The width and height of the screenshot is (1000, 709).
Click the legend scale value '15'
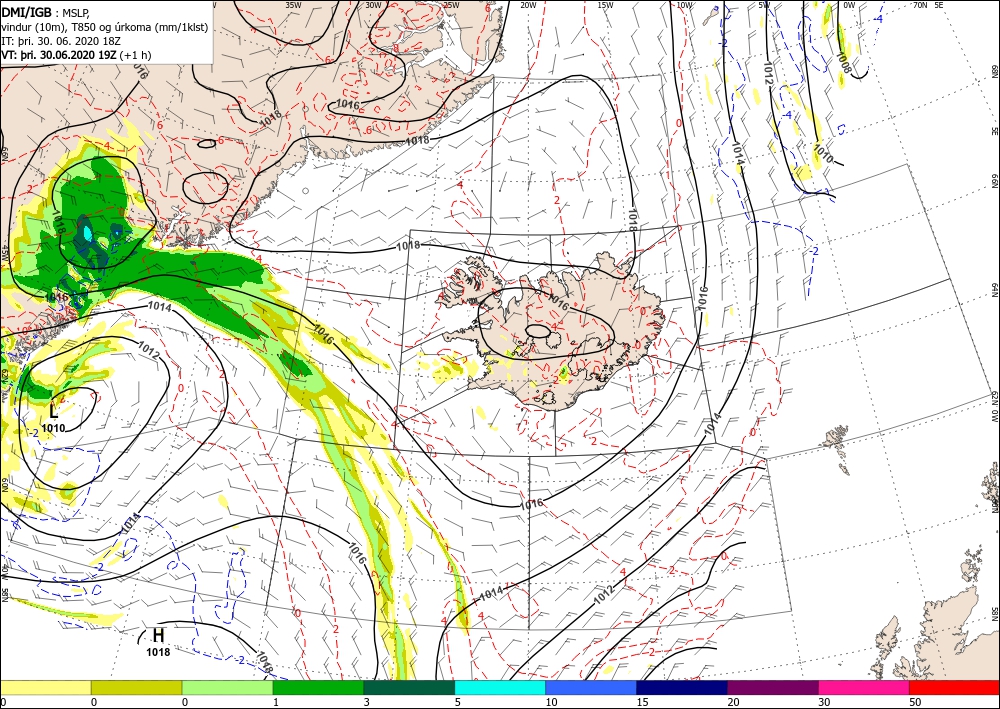642,702
